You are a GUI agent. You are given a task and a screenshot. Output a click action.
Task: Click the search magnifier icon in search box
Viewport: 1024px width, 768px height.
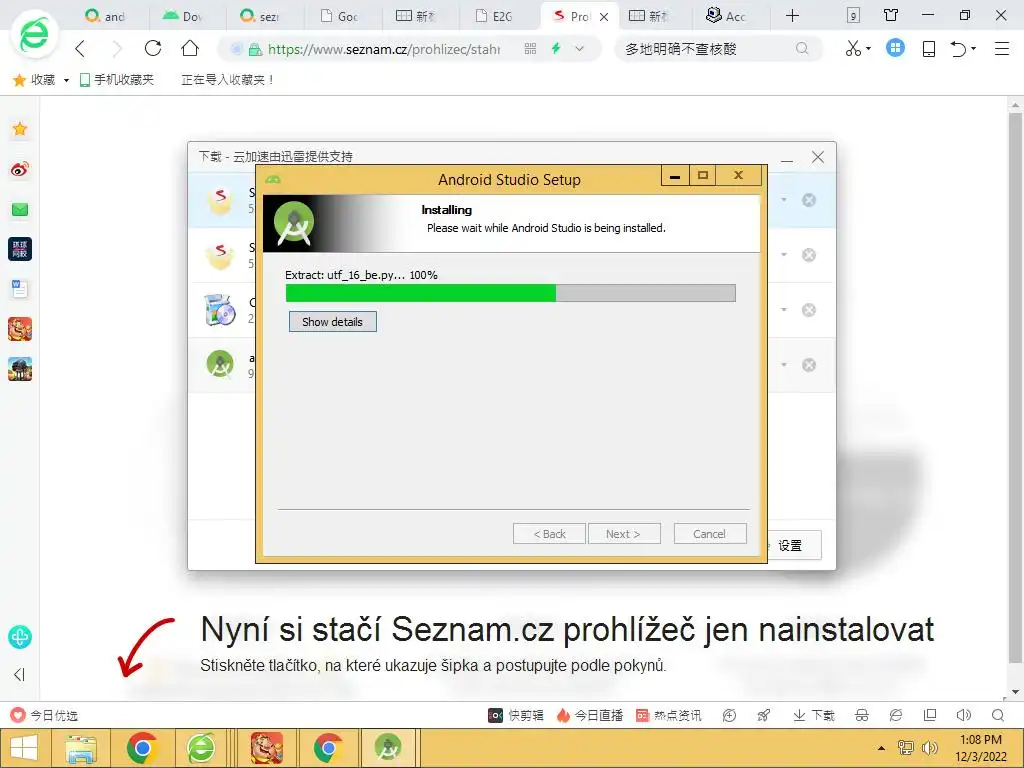click(x=802, y=48)
